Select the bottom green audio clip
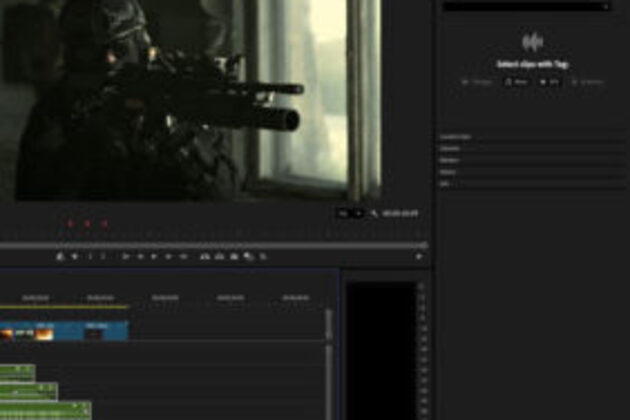 (x=45, y=410)
